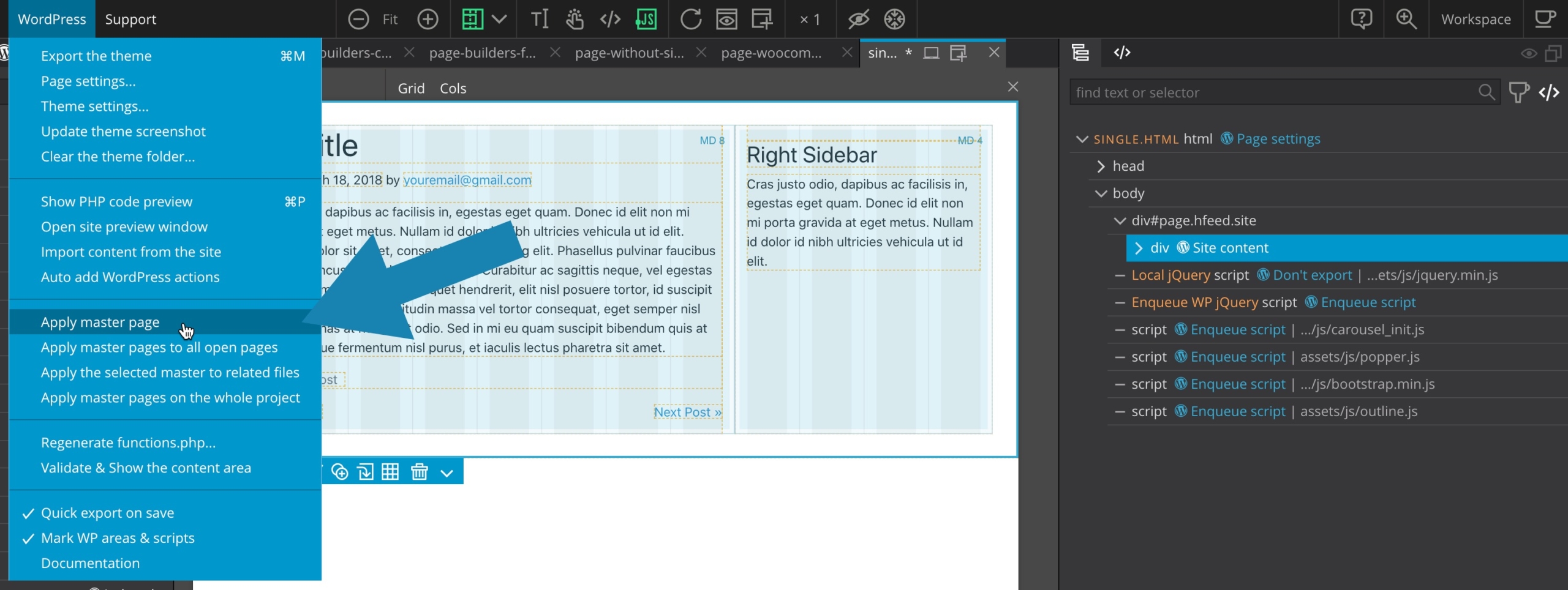Open the page preview eye window icon
Screen dimensions: 1568x590
coord(726,19)
